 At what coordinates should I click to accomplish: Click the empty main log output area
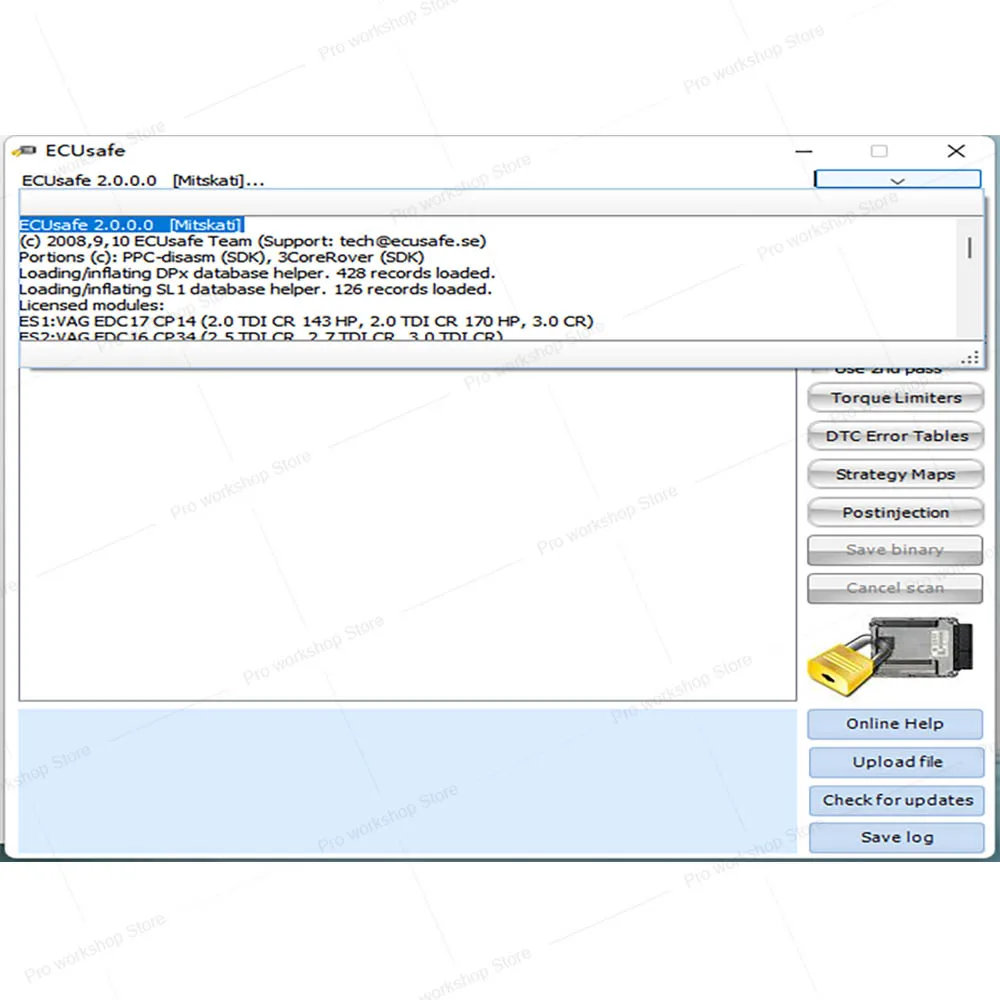coord(408,534)
